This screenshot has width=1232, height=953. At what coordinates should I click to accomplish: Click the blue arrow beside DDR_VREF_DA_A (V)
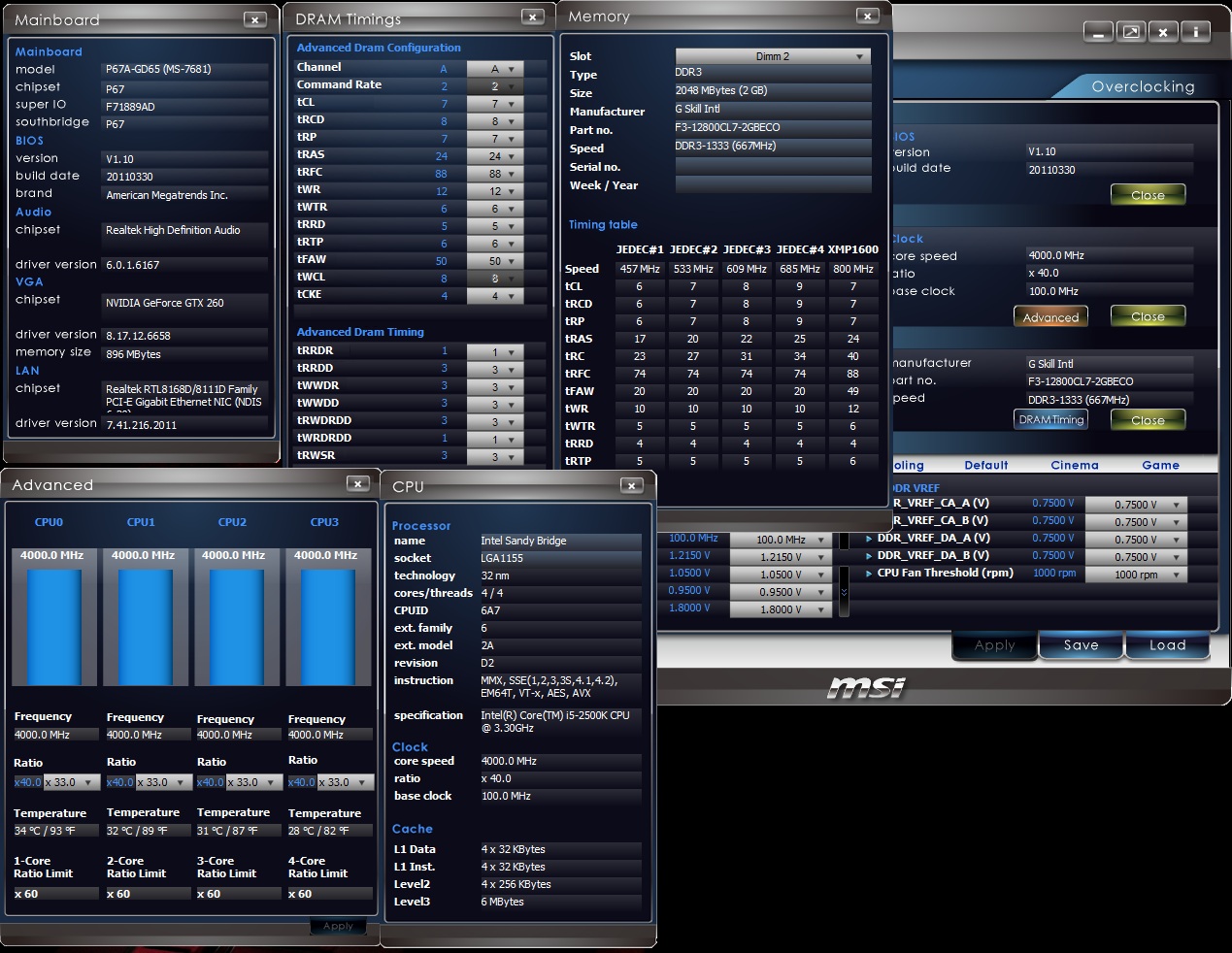coord(869,538)
